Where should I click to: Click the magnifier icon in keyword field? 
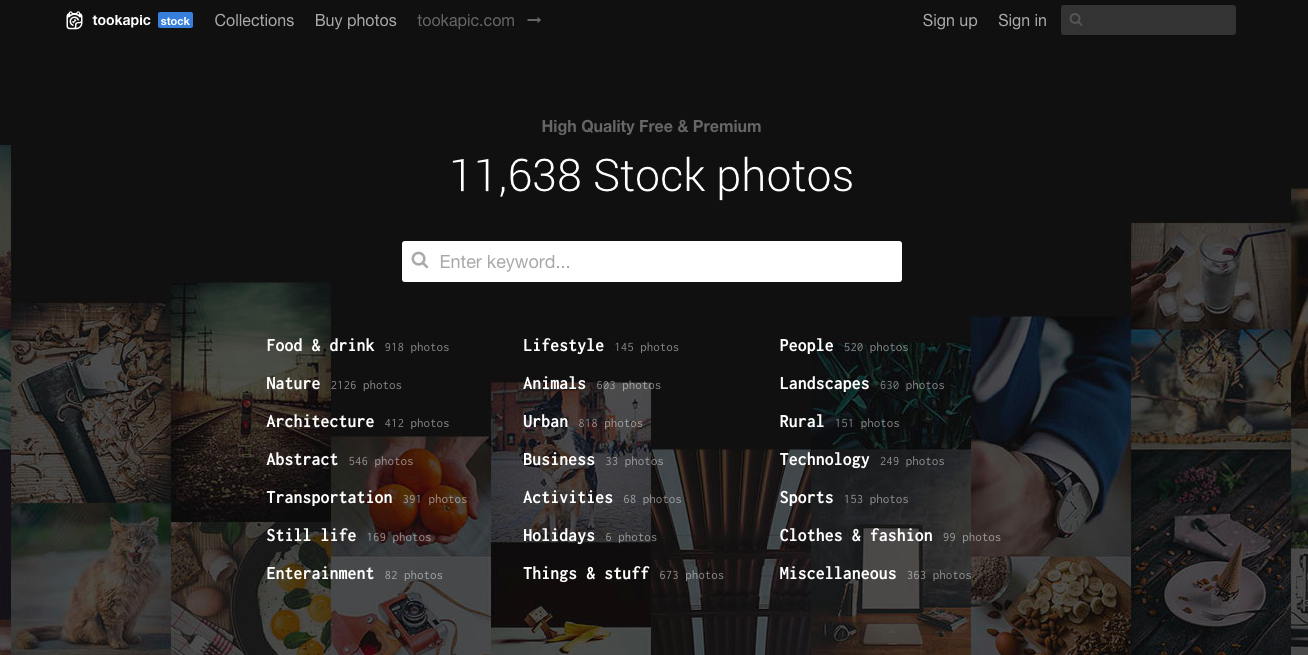420,261
